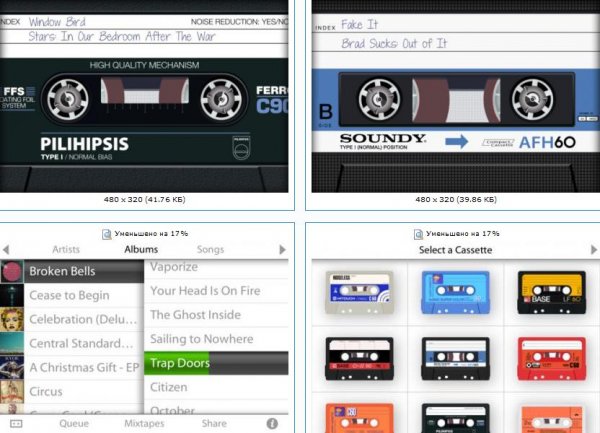Click the magnifier icon above the album list
The width and height of the screenshot is (600, 433).
pos(107,234)
